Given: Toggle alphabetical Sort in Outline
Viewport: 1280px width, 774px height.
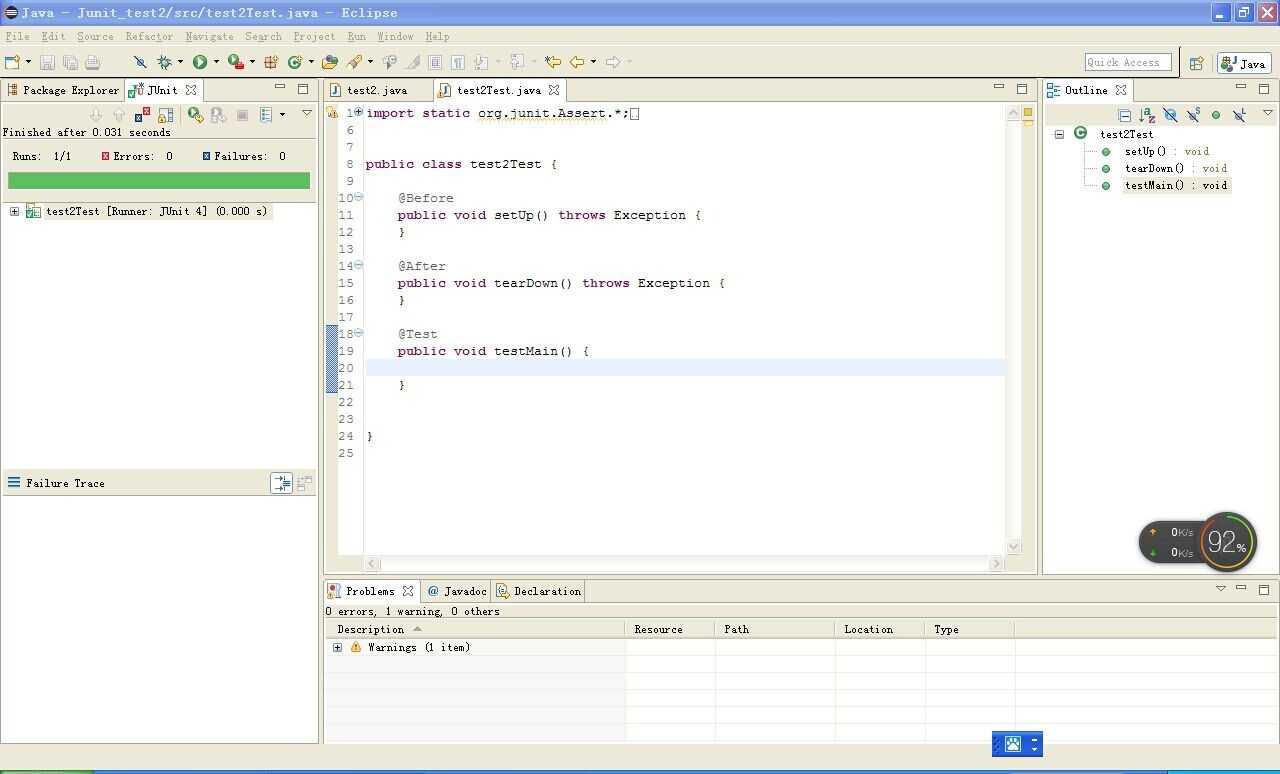Looking at the screenshot, I should point(1147,115).
